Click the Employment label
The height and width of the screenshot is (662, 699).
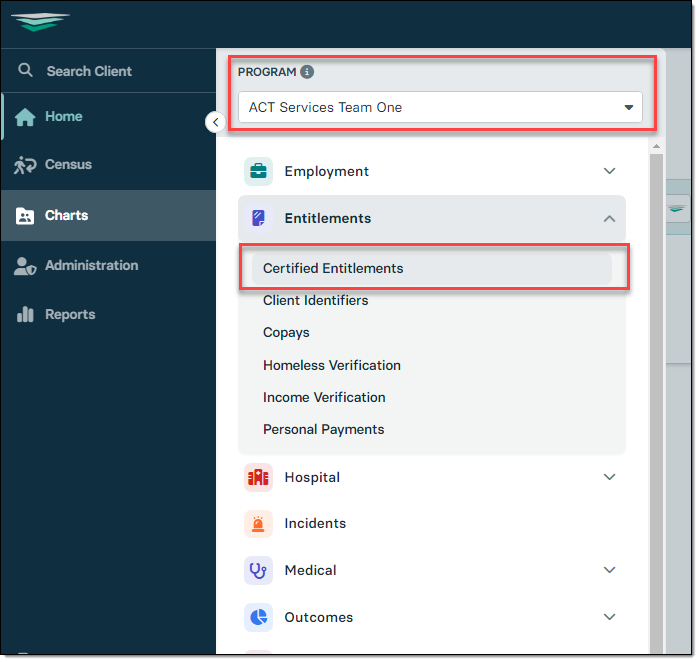327,172
